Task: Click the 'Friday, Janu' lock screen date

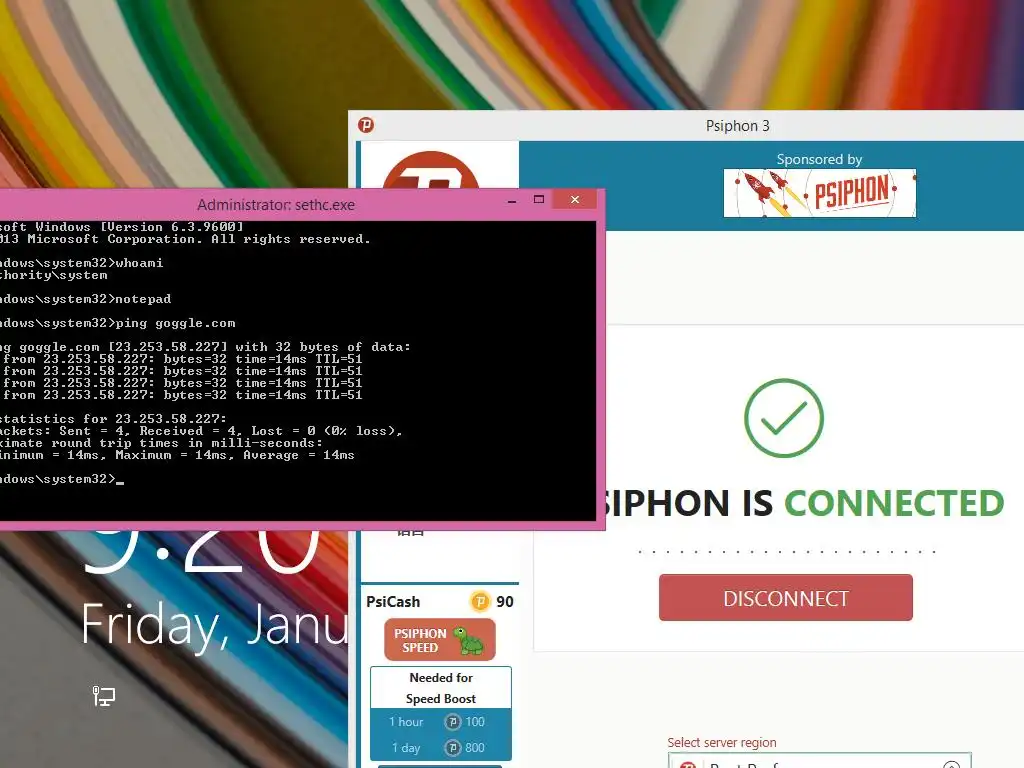Action: [x=216, y=624]
